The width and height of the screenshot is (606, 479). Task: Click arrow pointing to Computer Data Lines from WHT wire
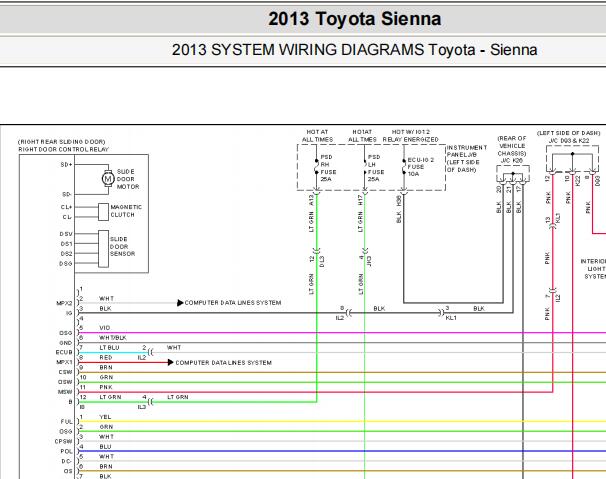pyautogui.click(x=180, y=303)
